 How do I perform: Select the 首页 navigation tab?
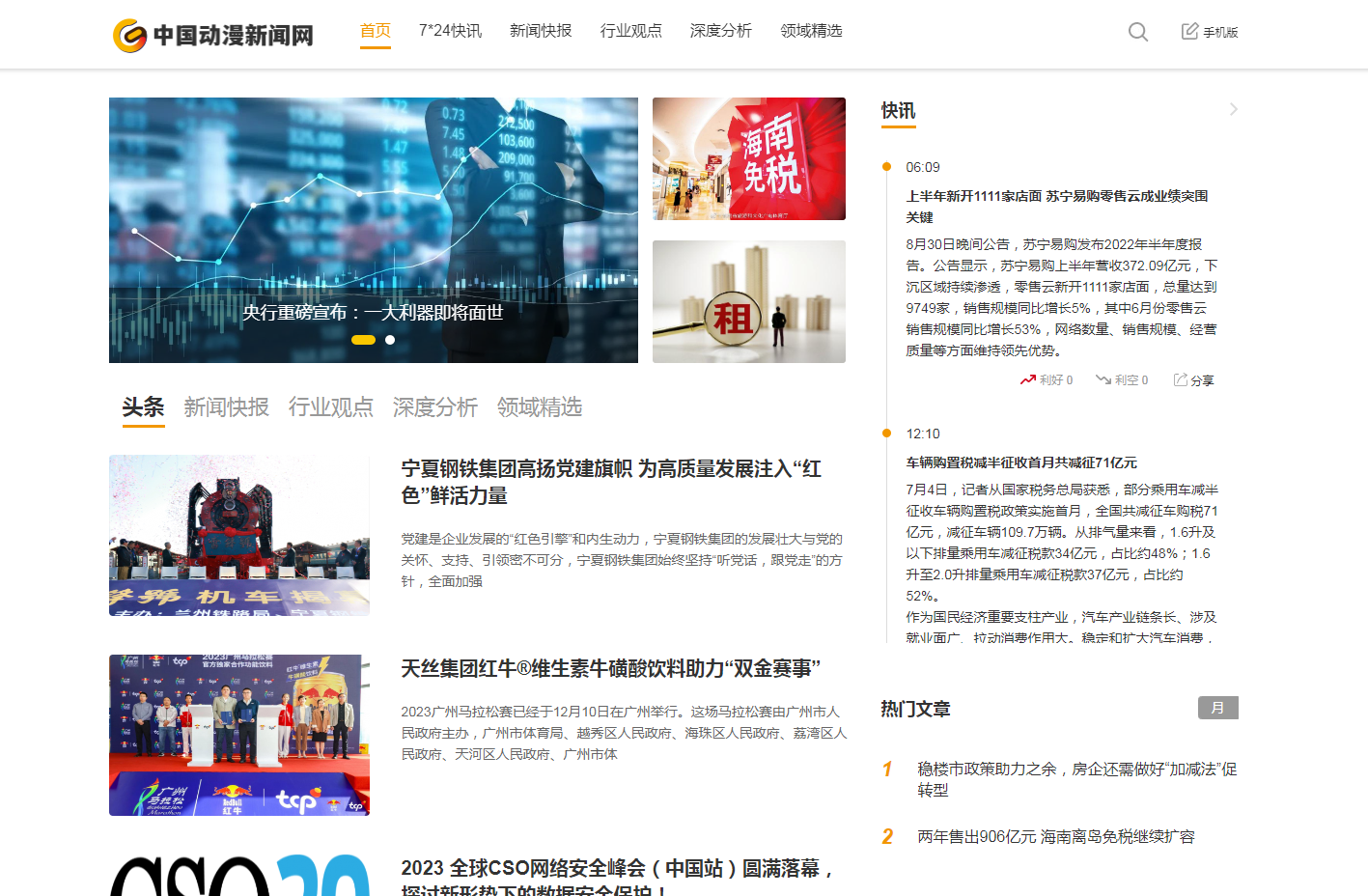(376, 31)
